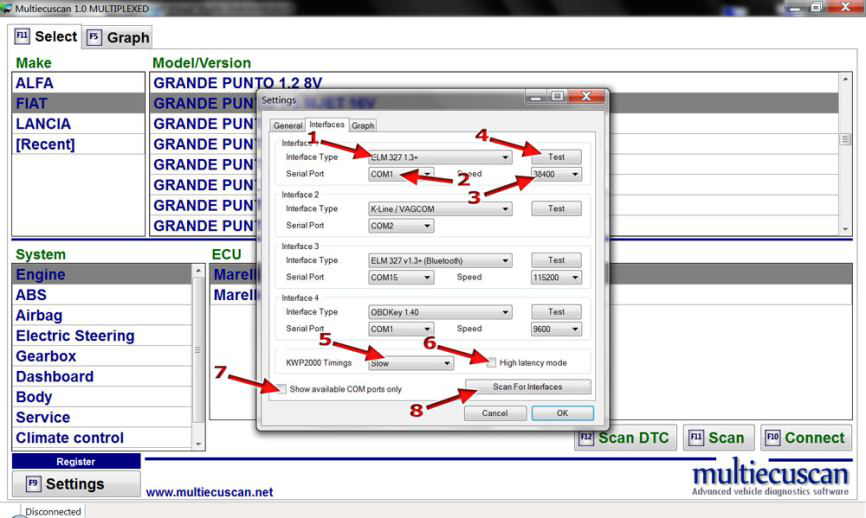Toggle Show available COM ports only
Image resolution: width=866 pixels, height=518 pixels.
282,389
